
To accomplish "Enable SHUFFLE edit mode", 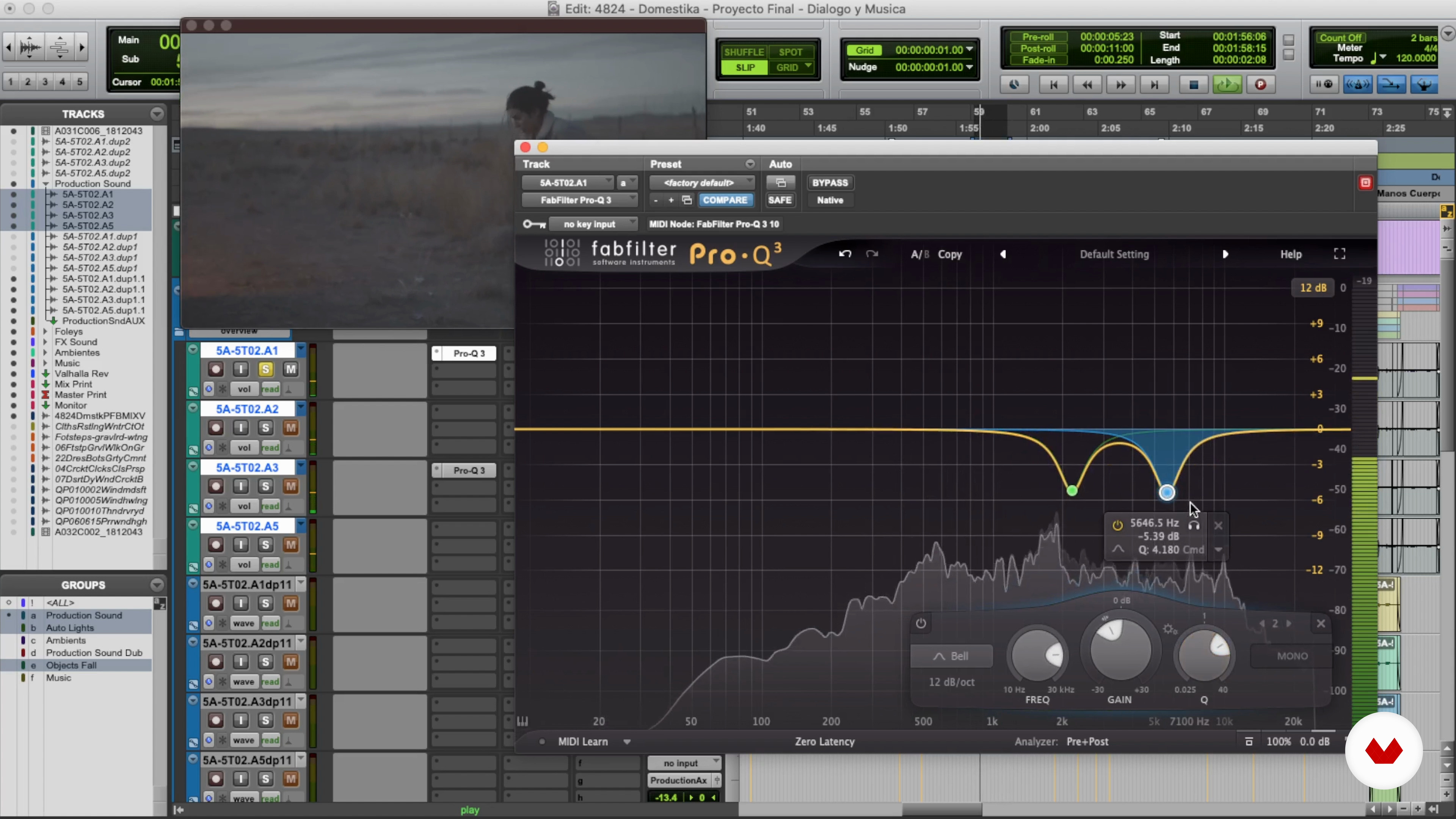I will [744, 52].
